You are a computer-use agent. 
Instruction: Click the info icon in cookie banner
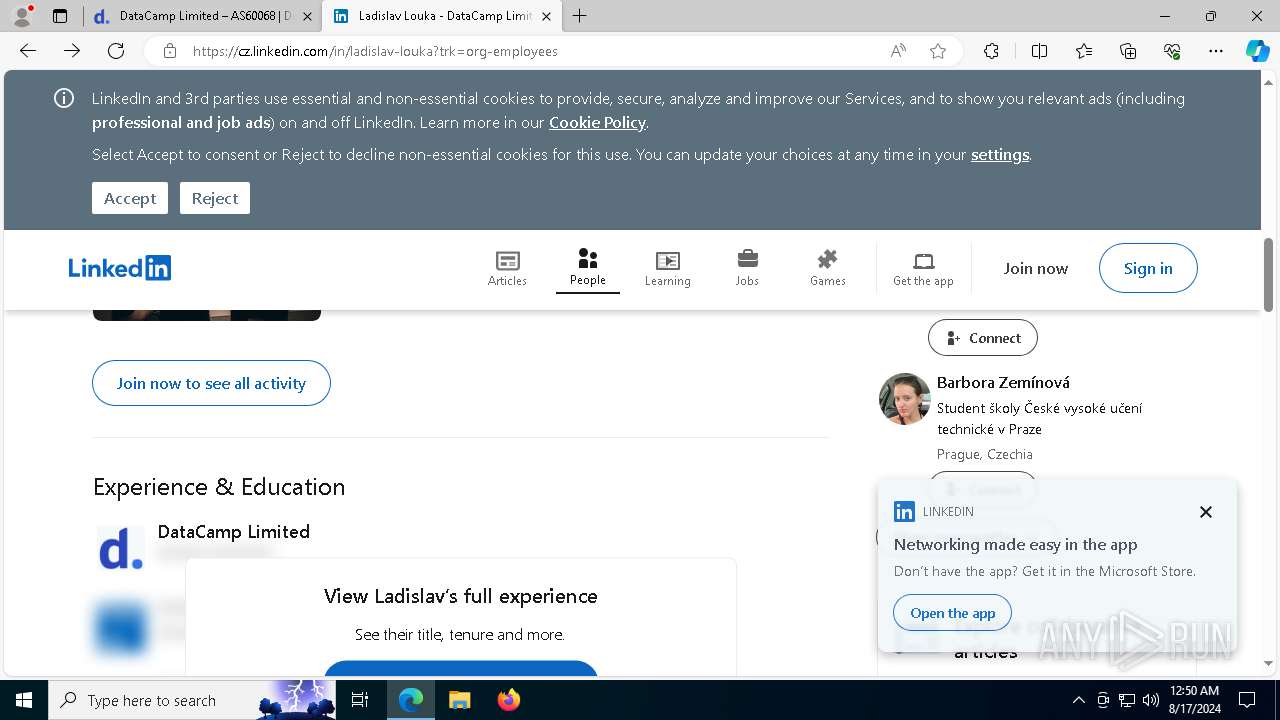[64, 98]
